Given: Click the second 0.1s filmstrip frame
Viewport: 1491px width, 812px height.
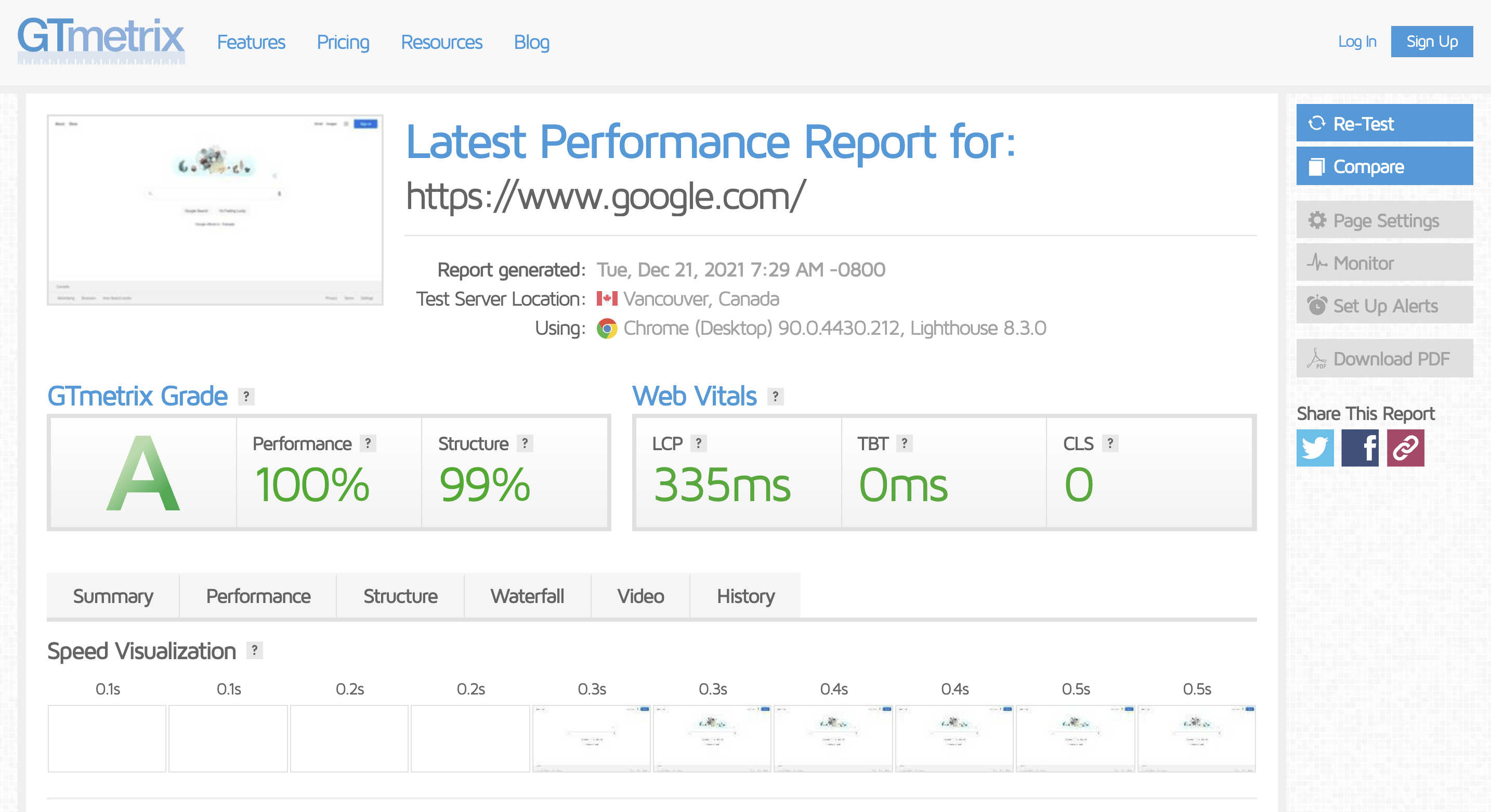Looking at the screenshot, I should click(x=228, y=739).
